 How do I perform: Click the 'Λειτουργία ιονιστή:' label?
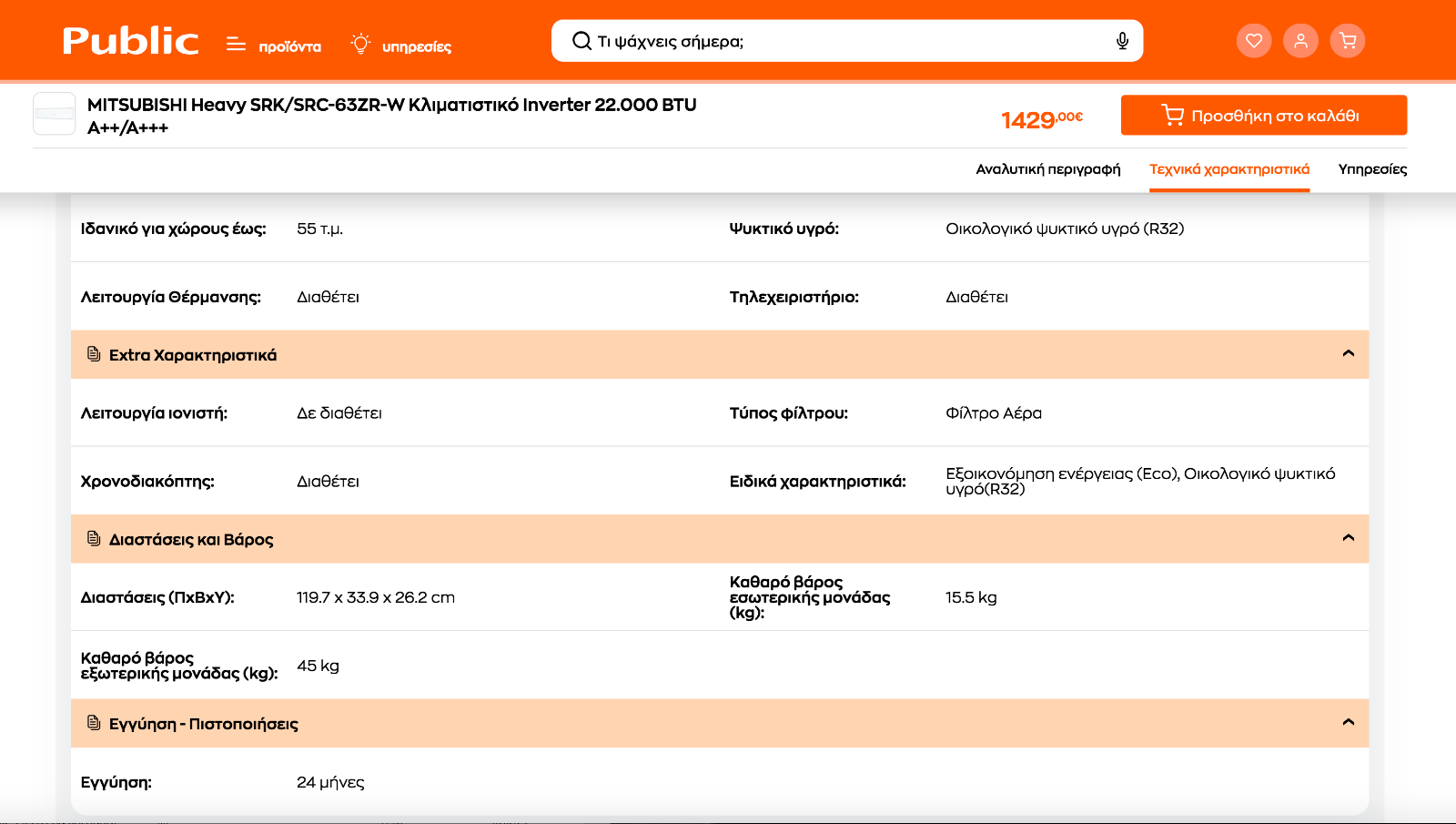155,413
